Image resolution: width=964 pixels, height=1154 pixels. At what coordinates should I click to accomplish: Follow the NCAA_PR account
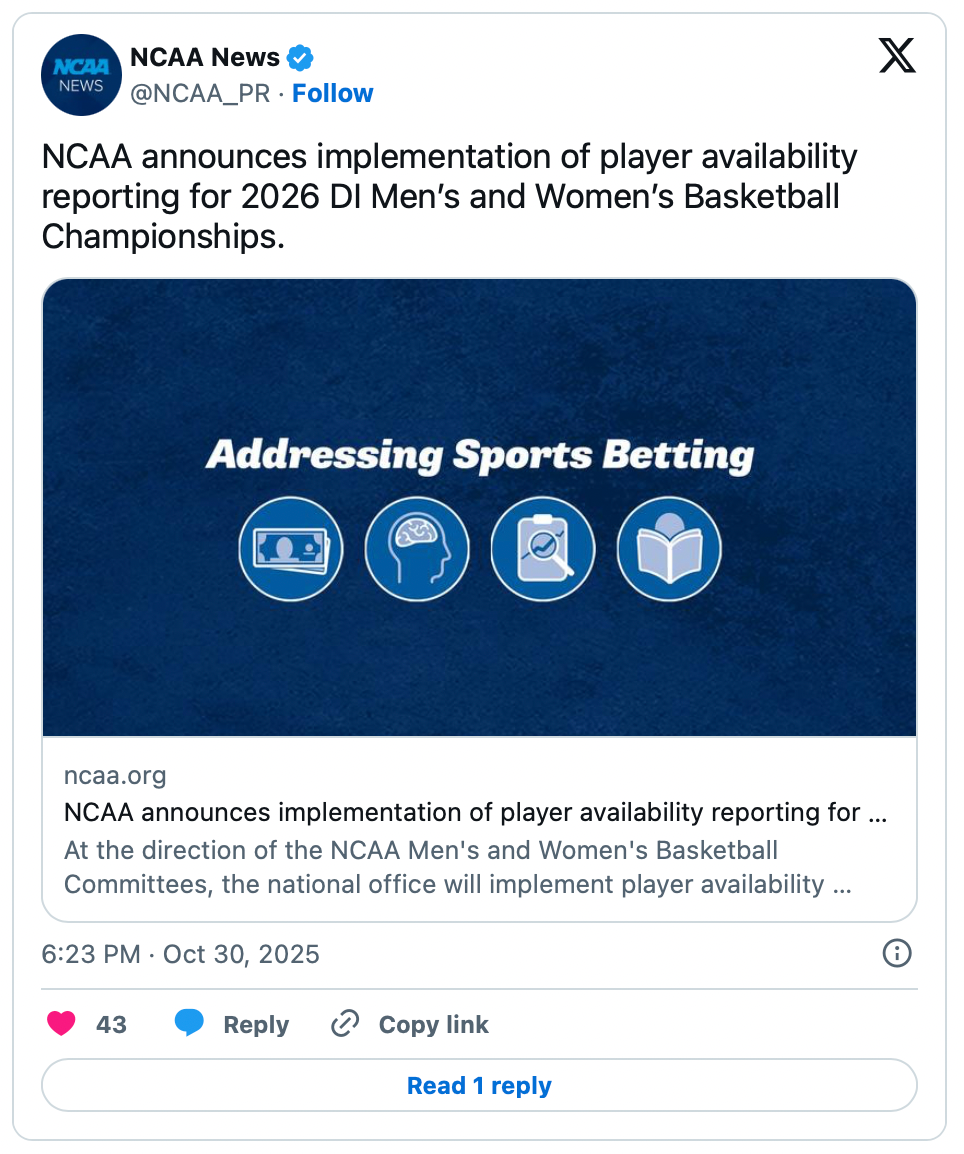tap(332, 93)
